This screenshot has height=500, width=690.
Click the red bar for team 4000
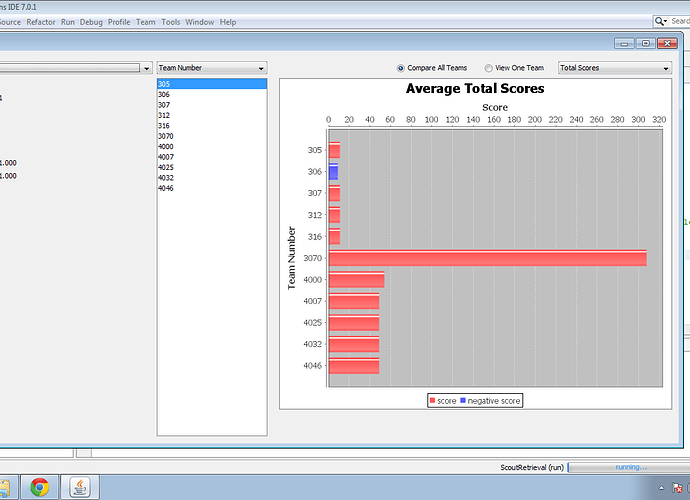tap(356, 279)
